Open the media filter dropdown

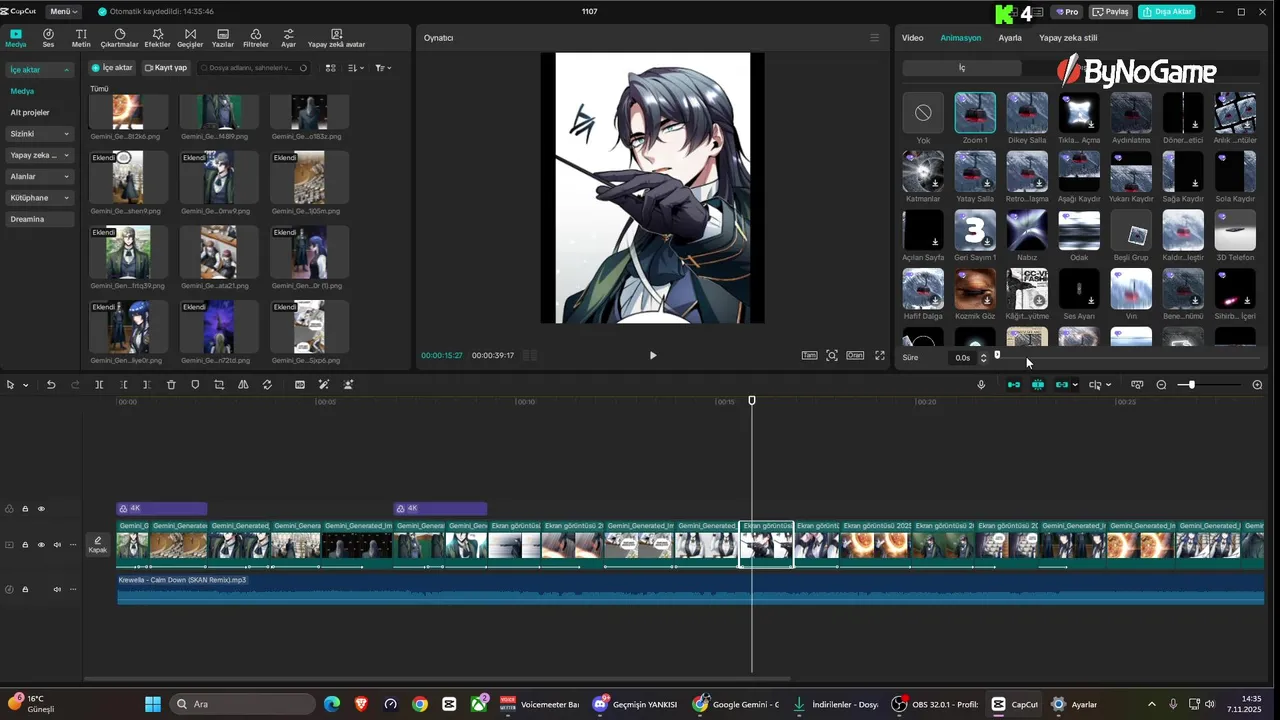pyautogui.click(x=383, y=68)
